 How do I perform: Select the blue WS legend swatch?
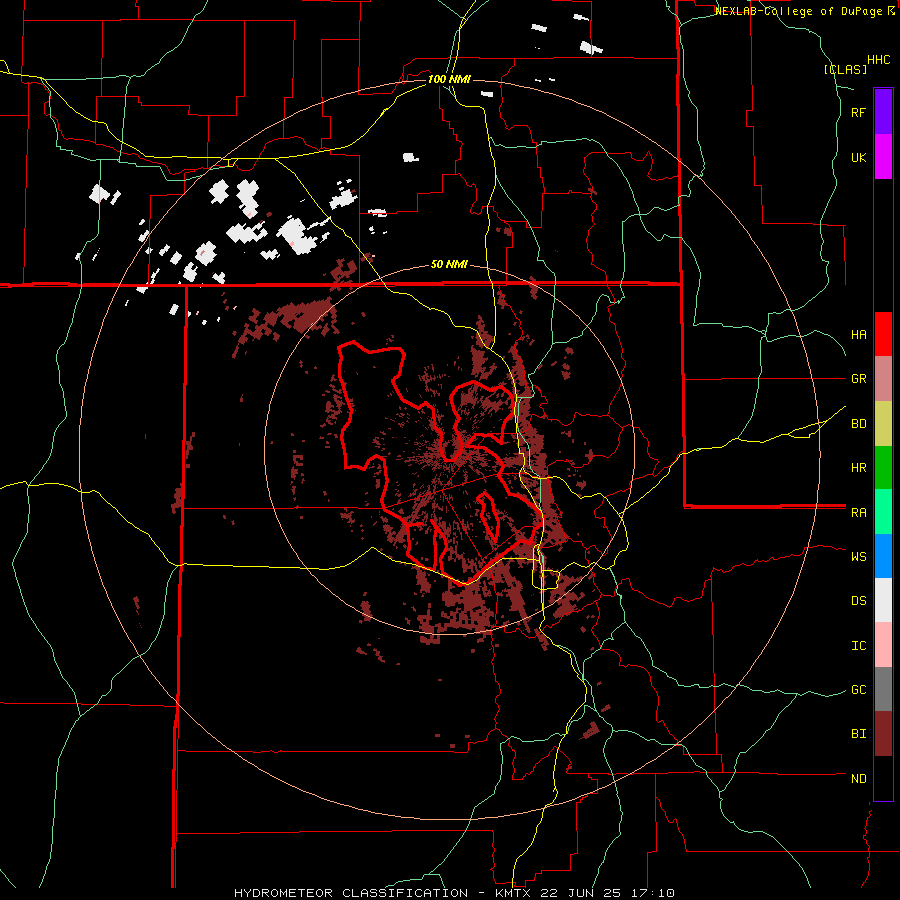point(883,556)
